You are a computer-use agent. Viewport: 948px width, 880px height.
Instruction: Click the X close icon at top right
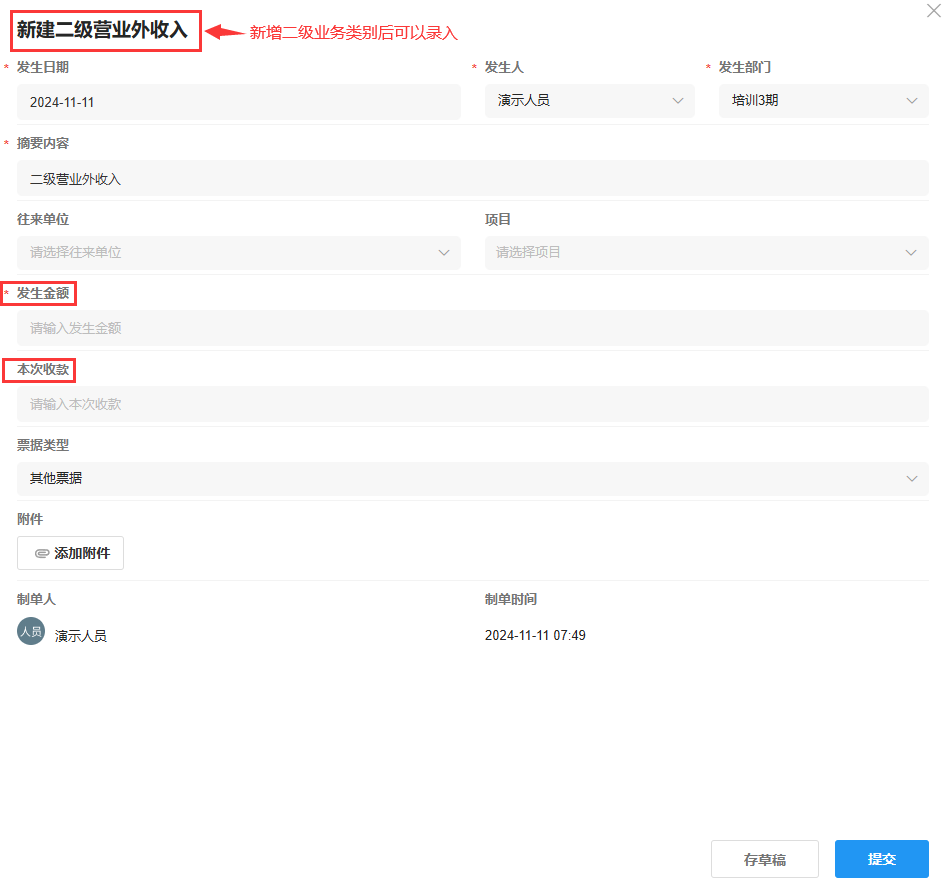932,12
